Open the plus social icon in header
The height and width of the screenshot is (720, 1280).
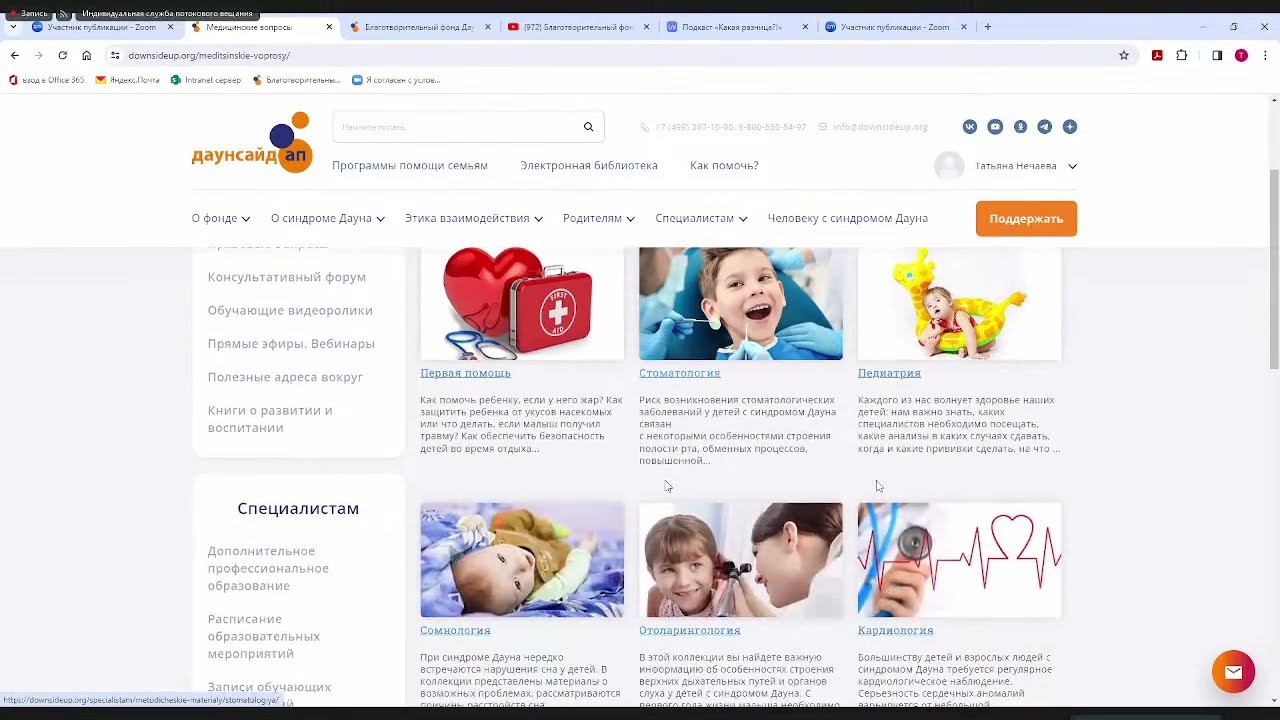[x=1070, y=127]
